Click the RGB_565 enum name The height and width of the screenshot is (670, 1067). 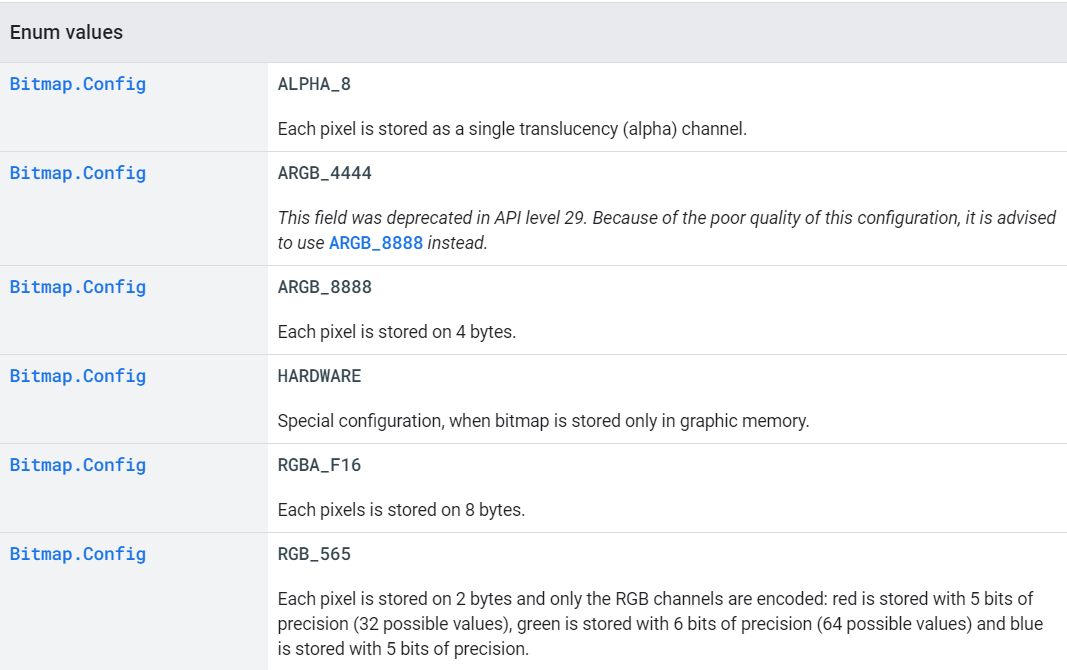(314, 554)
